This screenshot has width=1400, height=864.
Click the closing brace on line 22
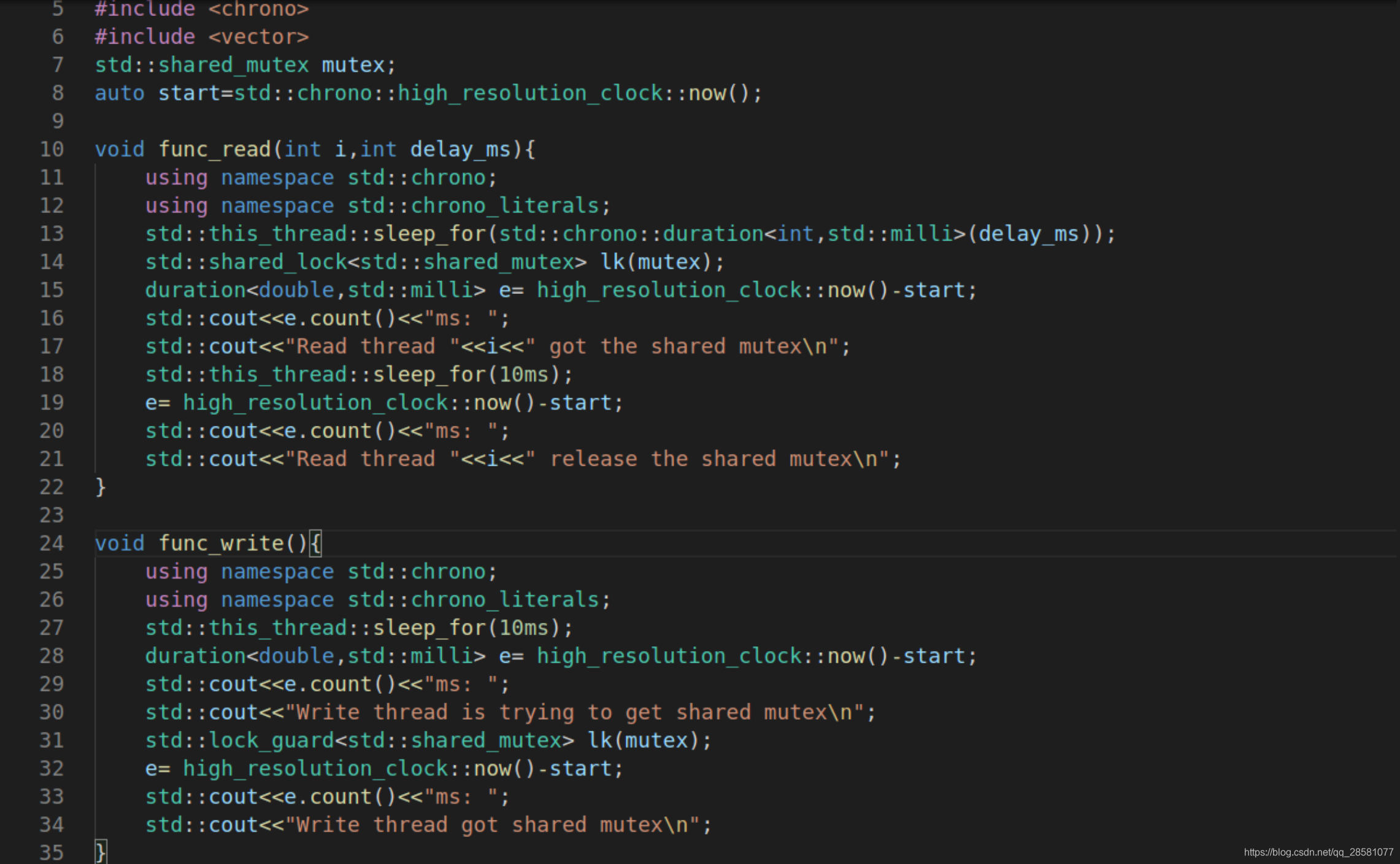point(101,487)
